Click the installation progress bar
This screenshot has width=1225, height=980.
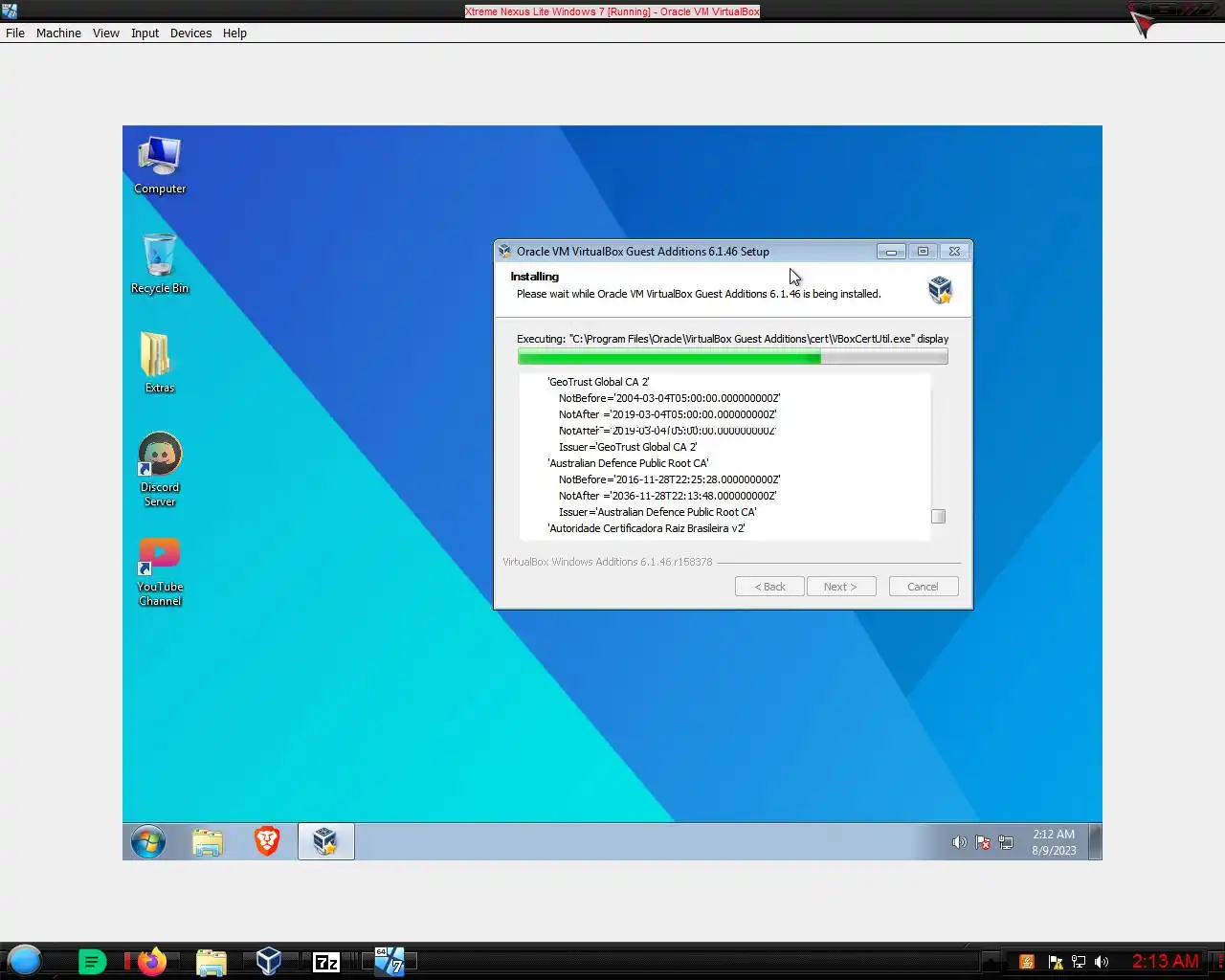coord(733,357)
